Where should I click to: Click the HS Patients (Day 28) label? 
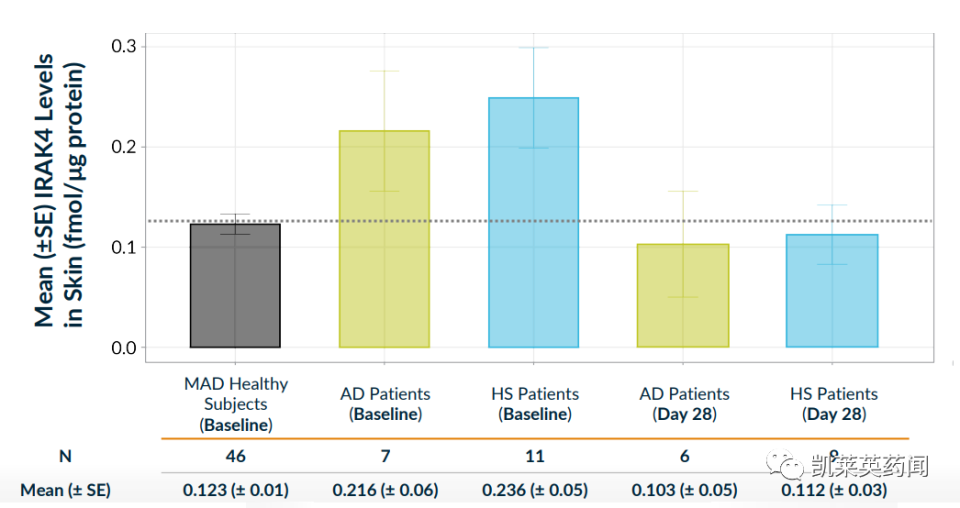pos(833,404)
